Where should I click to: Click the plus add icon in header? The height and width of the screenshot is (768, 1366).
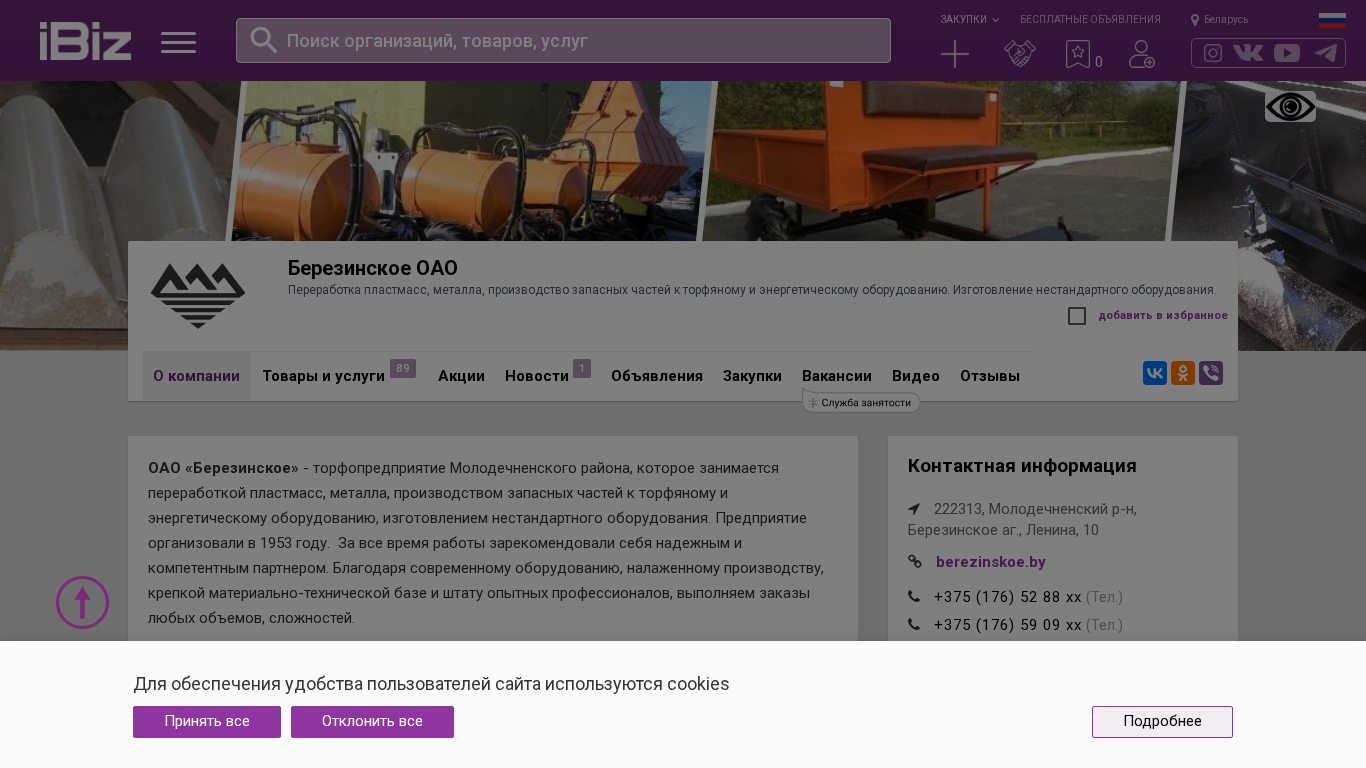pyautogui.click(x=955, y=54)
